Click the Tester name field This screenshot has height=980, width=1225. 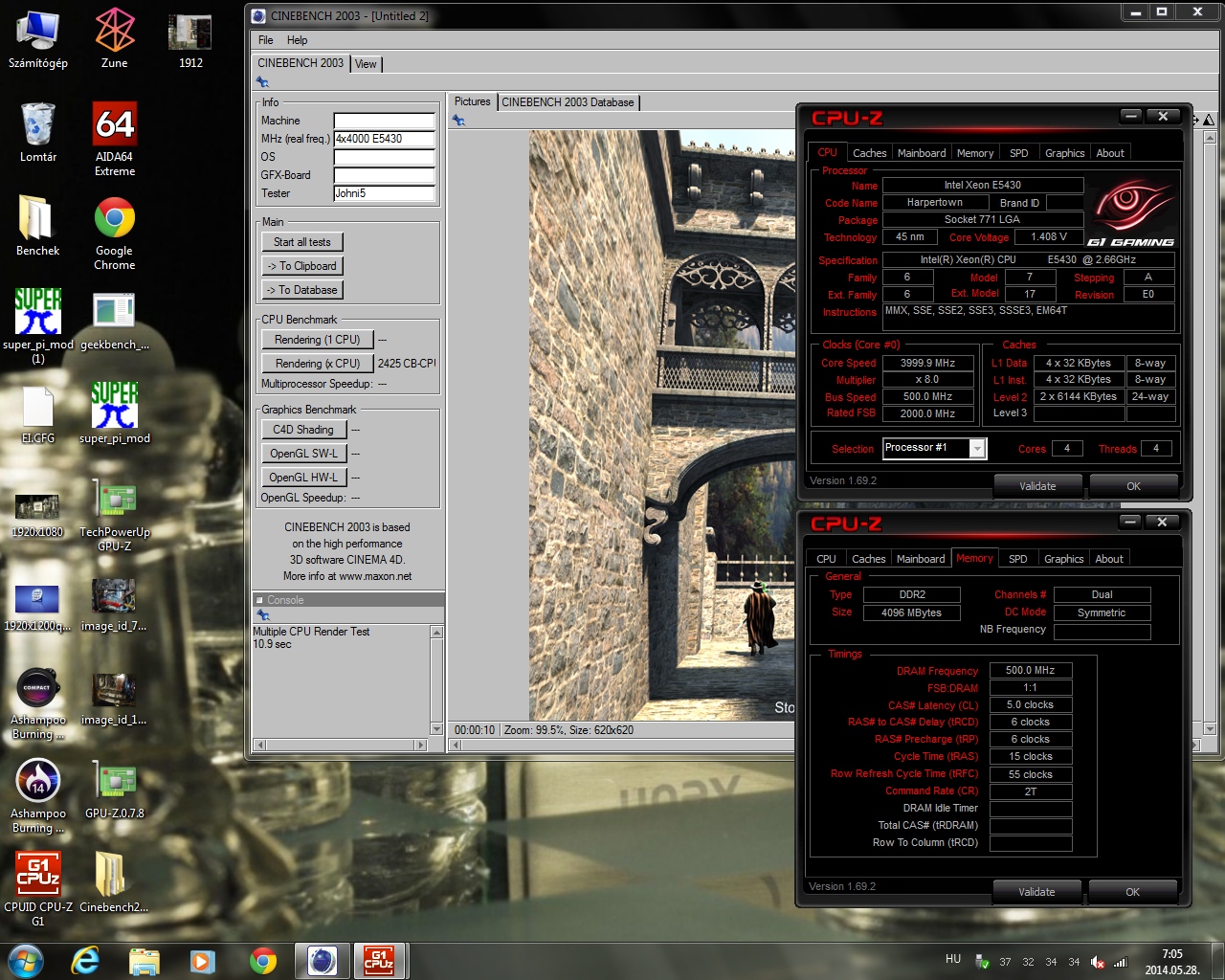[384, 193]
